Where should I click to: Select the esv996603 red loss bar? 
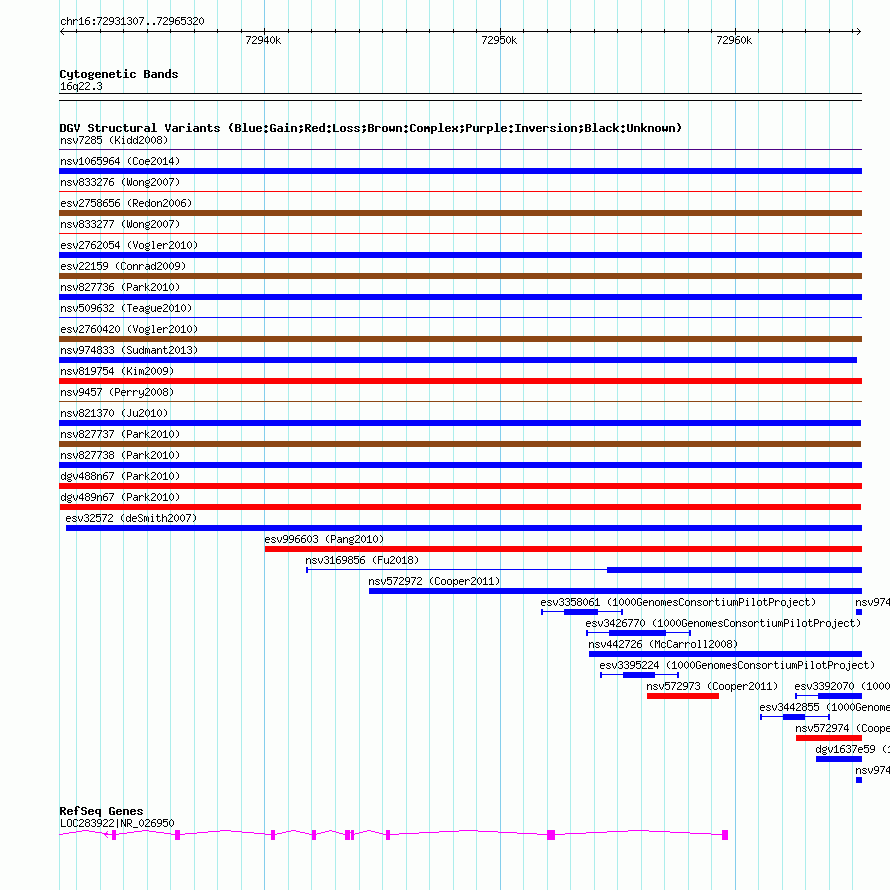563,549
